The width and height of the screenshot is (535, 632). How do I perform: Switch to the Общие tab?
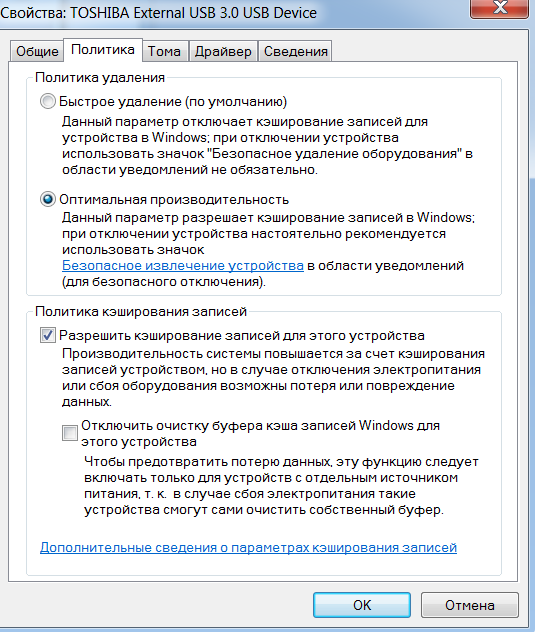[37, 51]
